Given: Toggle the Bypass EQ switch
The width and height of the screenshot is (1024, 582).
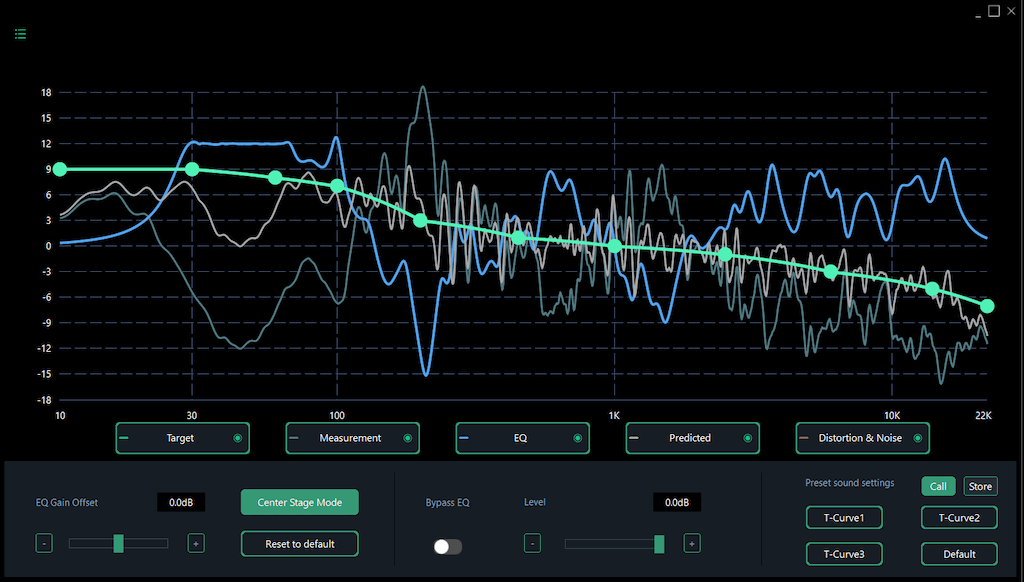Looking at the screenshot, I should (447, 546).
